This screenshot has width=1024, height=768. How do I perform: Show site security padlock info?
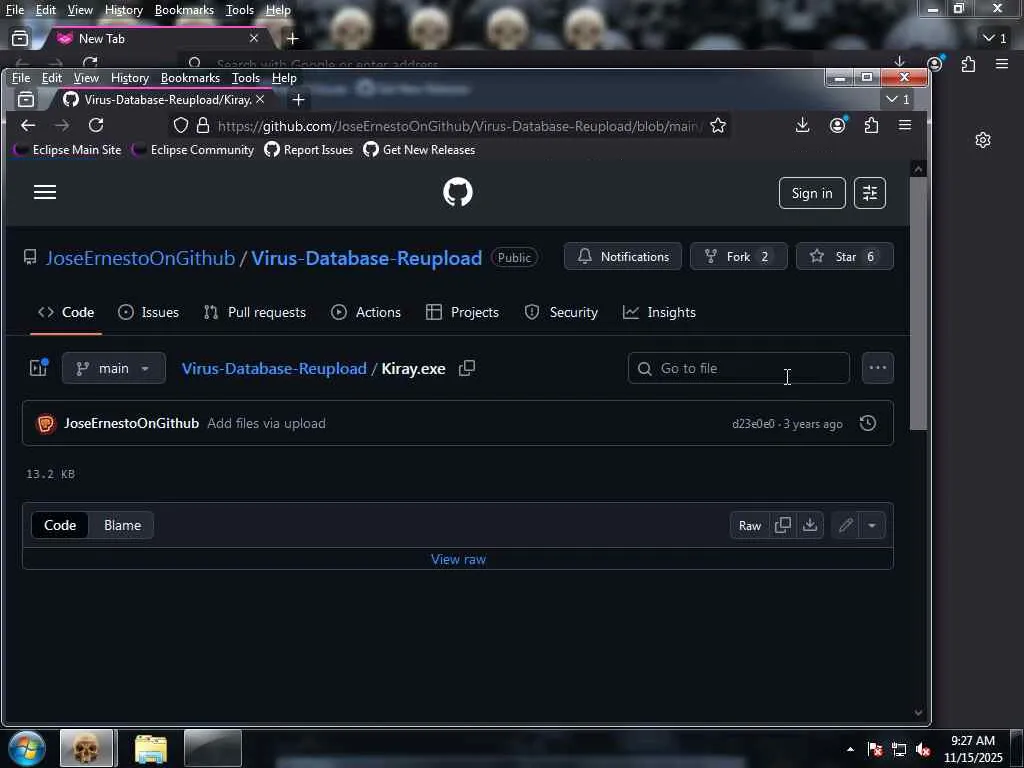(203, 125)
